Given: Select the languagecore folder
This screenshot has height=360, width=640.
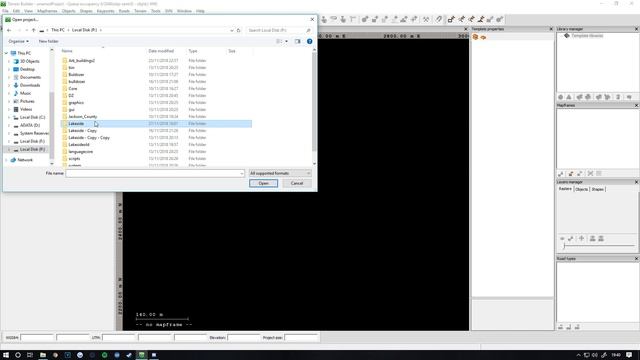Looking at the screenshot, I should click(81, 151).
